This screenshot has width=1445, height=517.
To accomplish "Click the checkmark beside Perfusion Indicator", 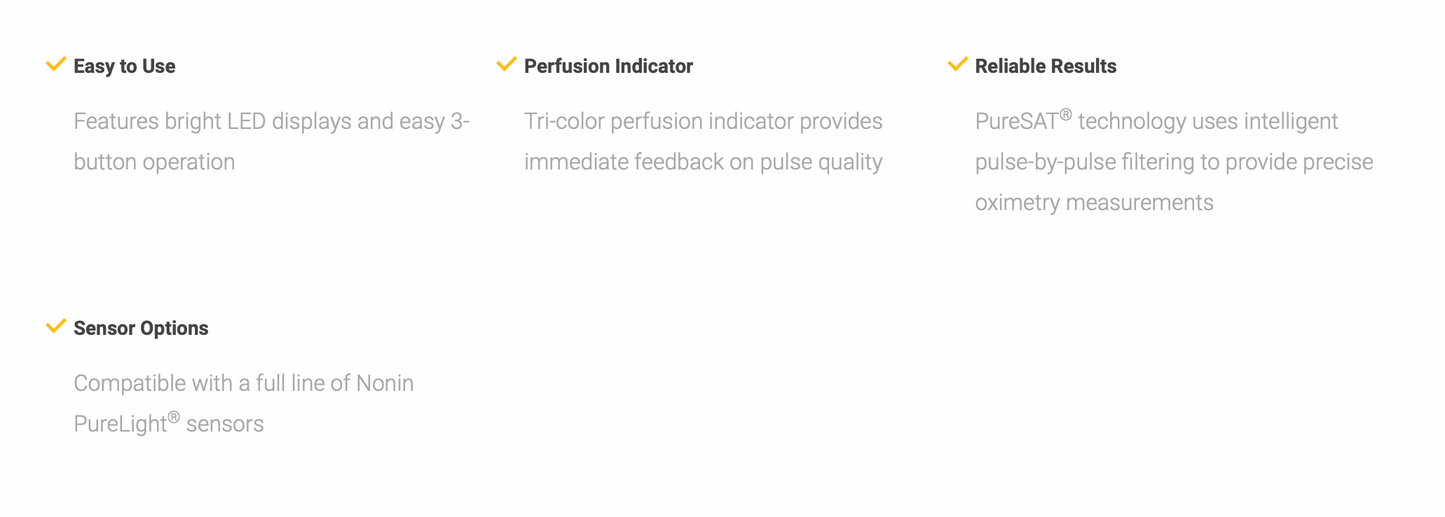I will [506, 65].
